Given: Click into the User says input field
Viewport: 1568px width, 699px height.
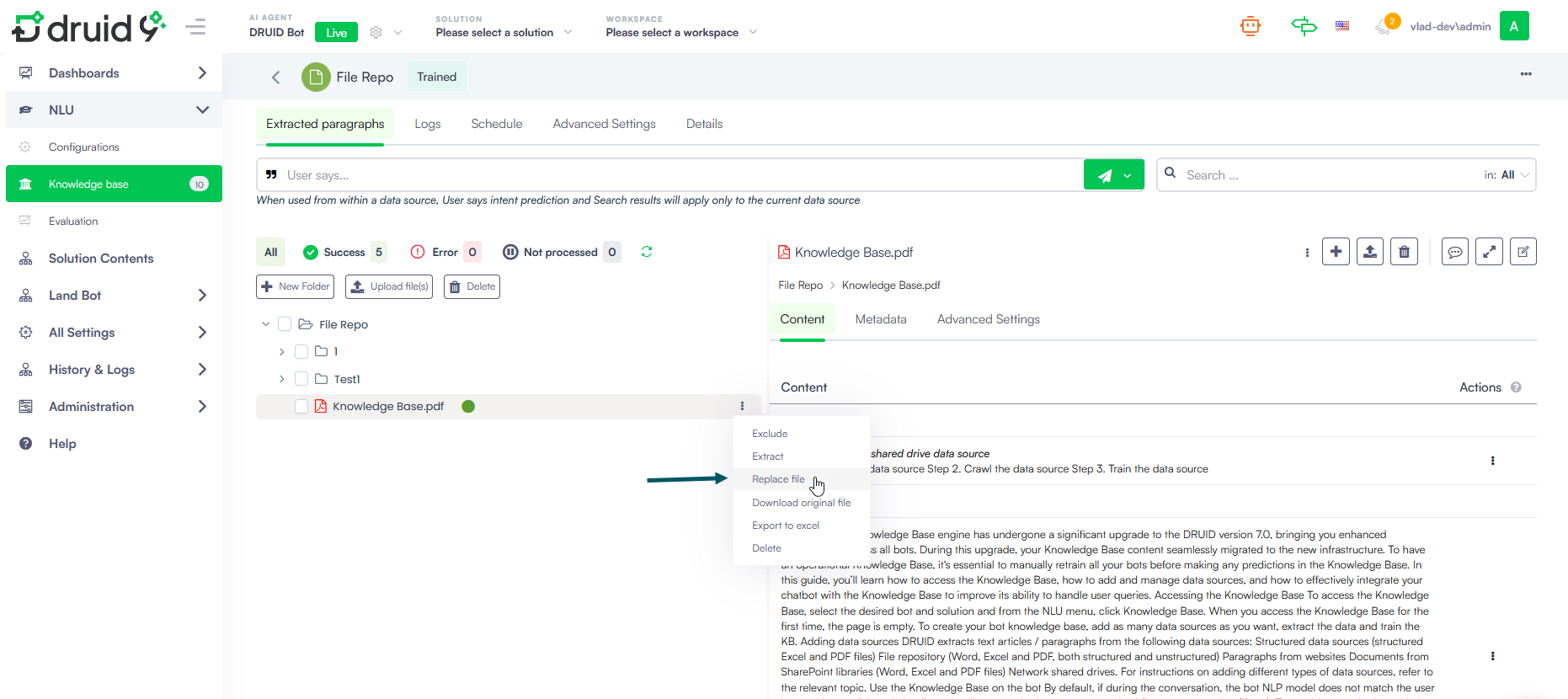Looking at the screenshot, I should pos(674,175).
